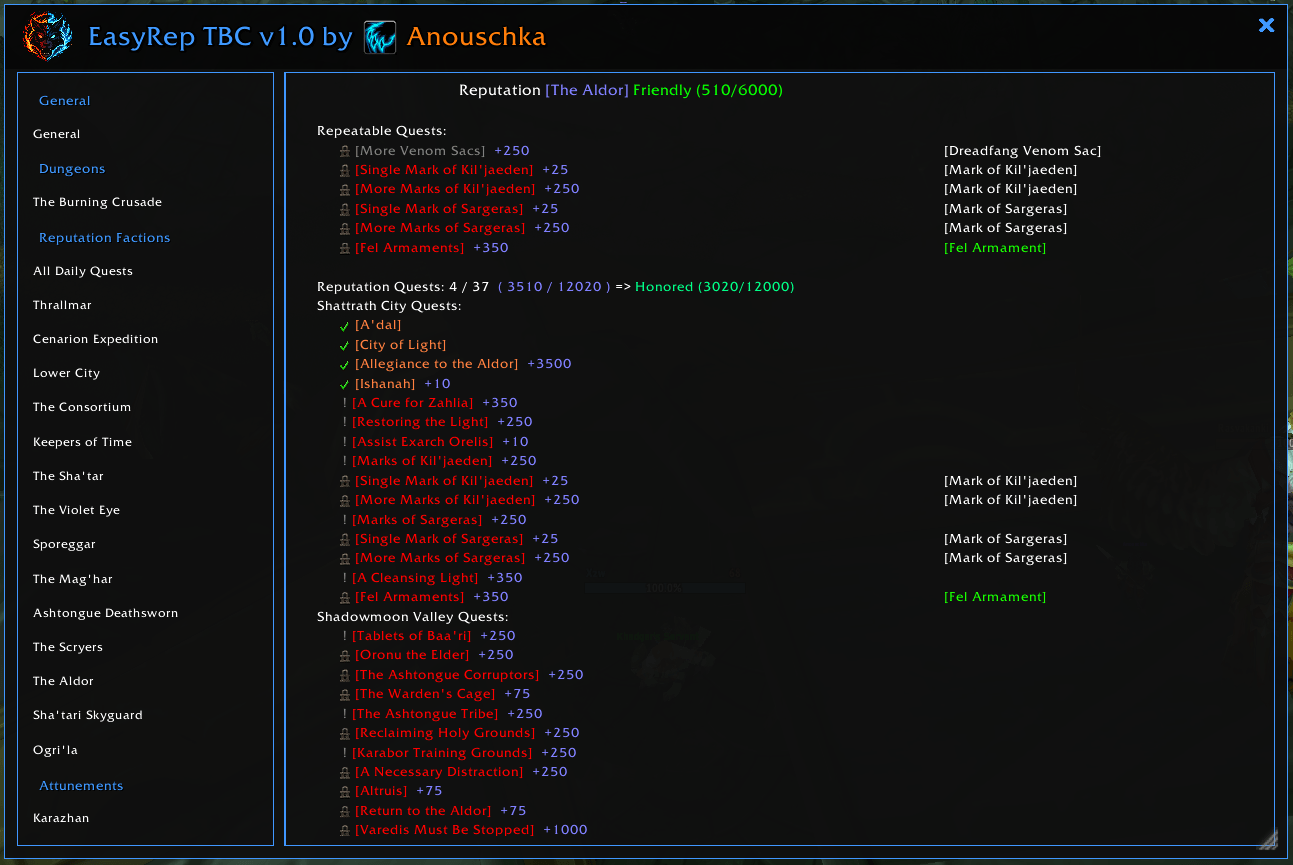Select All Daily Quests in the sidebar
1293x865 pixels.
(83, 271)
